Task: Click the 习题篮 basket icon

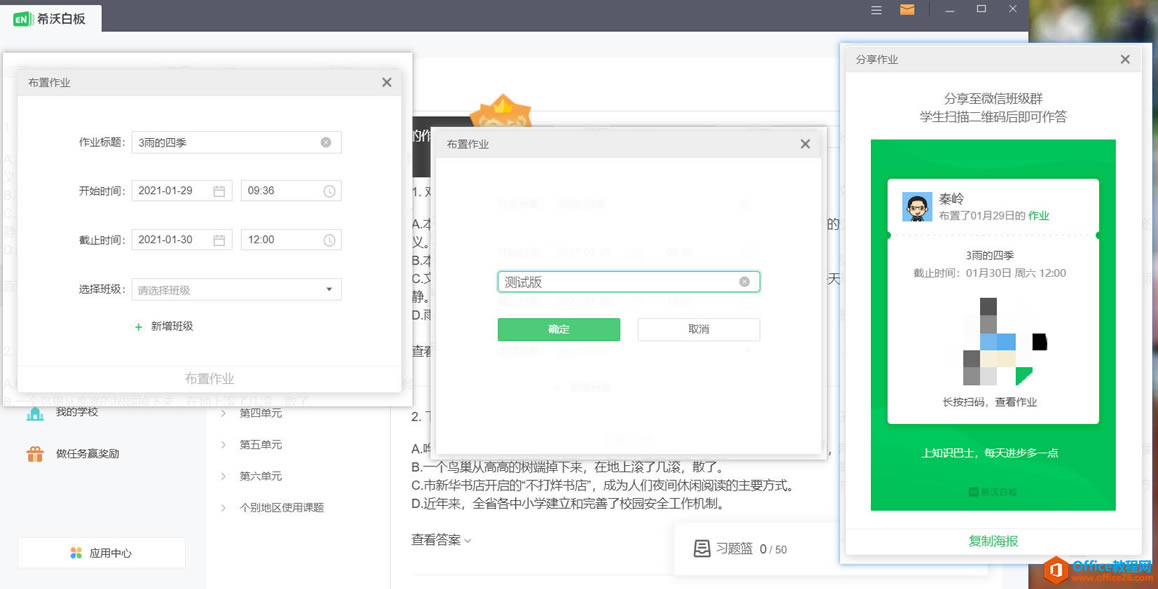Action: click(702, 548)
